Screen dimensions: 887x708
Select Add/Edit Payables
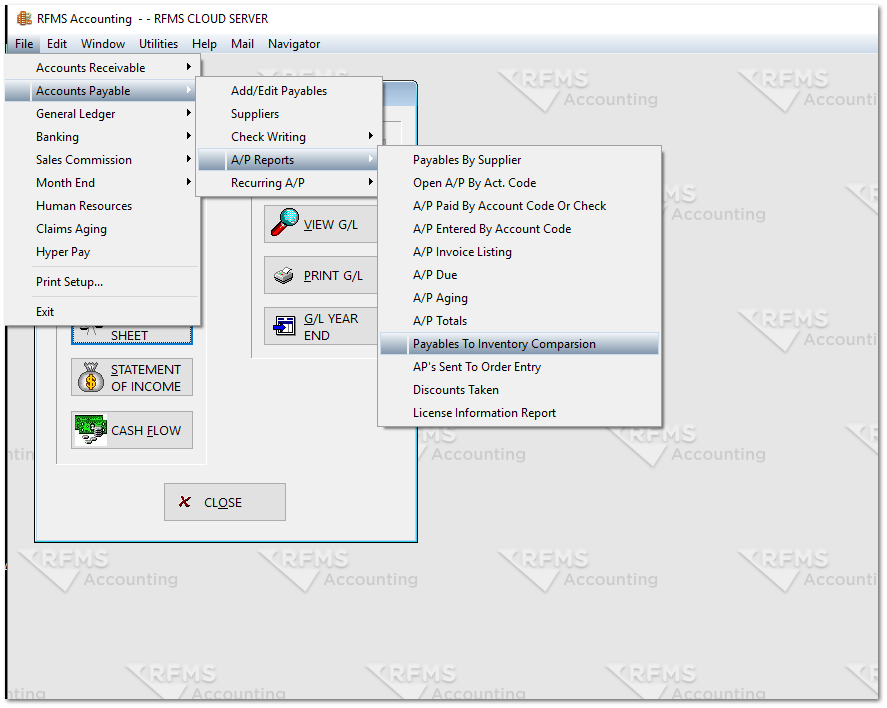tap(289, 90)
